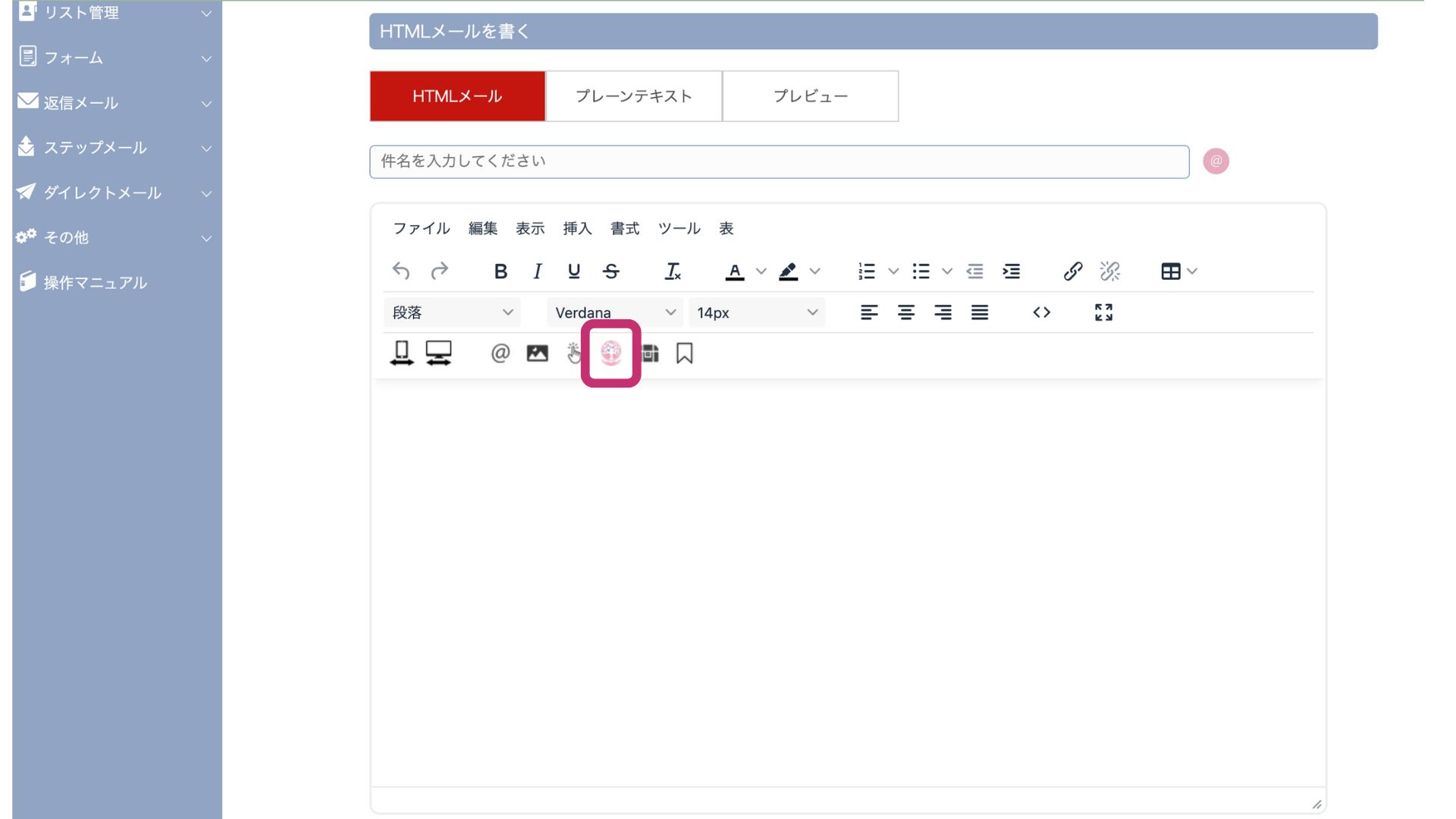Decrease indent

click(x=974, y=271)
